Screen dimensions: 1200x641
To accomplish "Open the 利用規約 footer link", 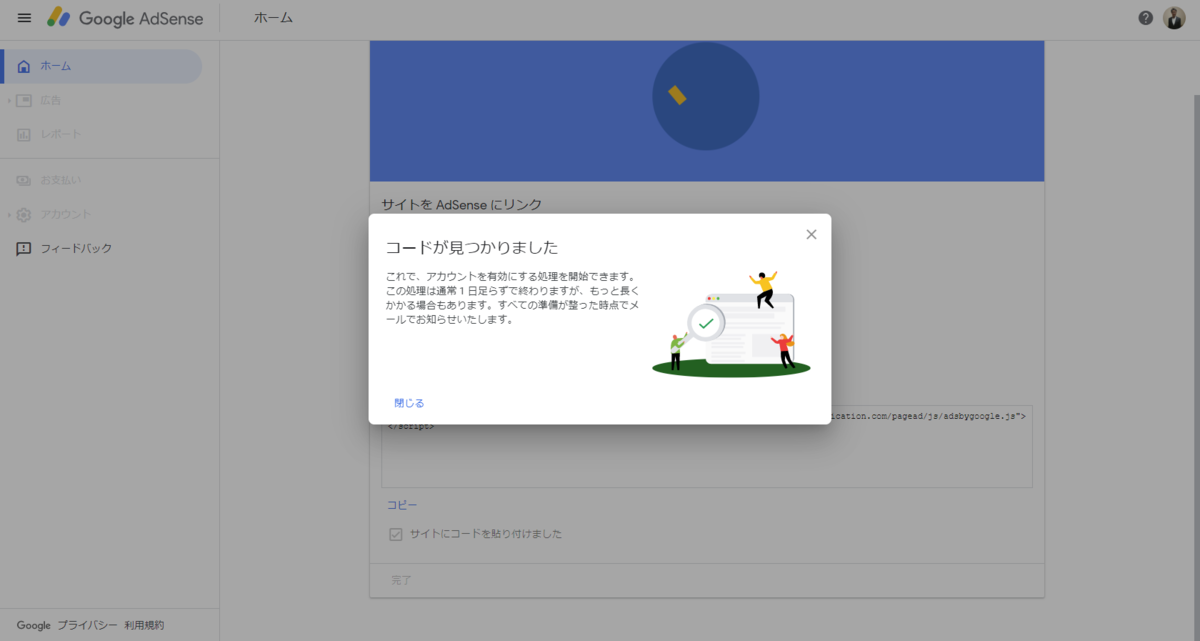I will coord(144,625).
